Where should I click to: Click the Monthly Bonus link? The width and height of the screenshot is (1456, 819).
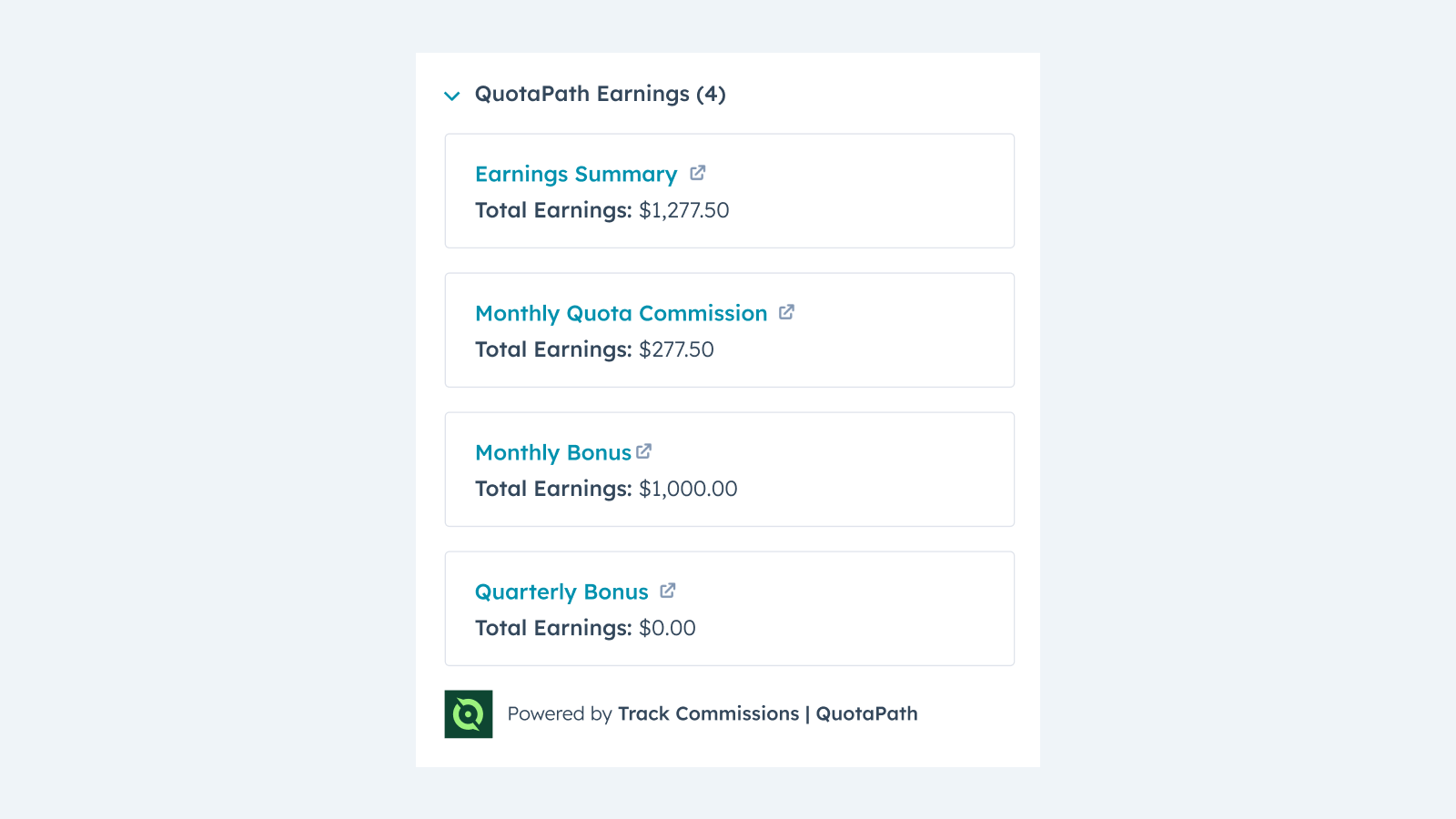pos(552,452)
